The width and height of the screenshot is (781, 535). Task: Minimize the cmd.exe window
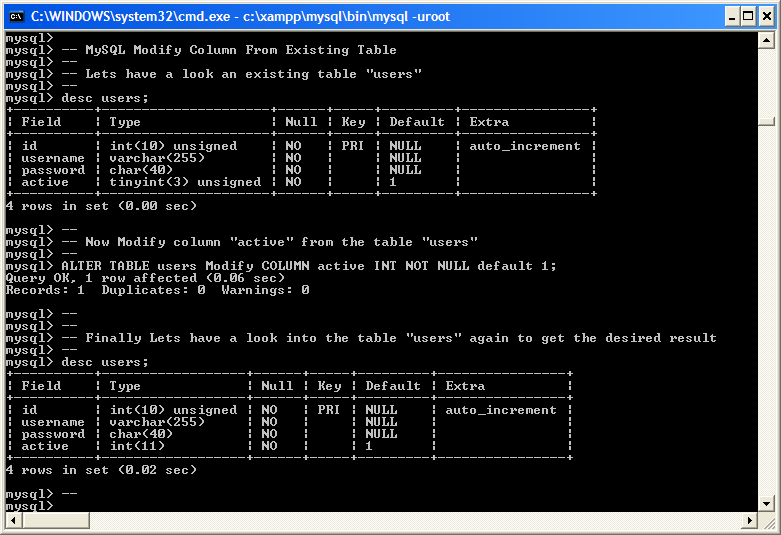(x=732, y=16)
